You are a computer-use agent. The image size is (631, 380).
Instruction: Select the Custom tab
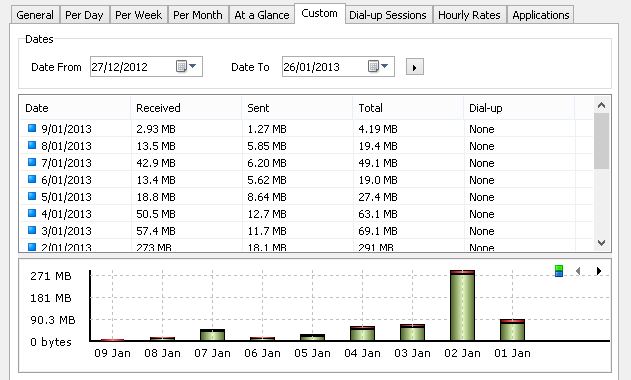320,13
